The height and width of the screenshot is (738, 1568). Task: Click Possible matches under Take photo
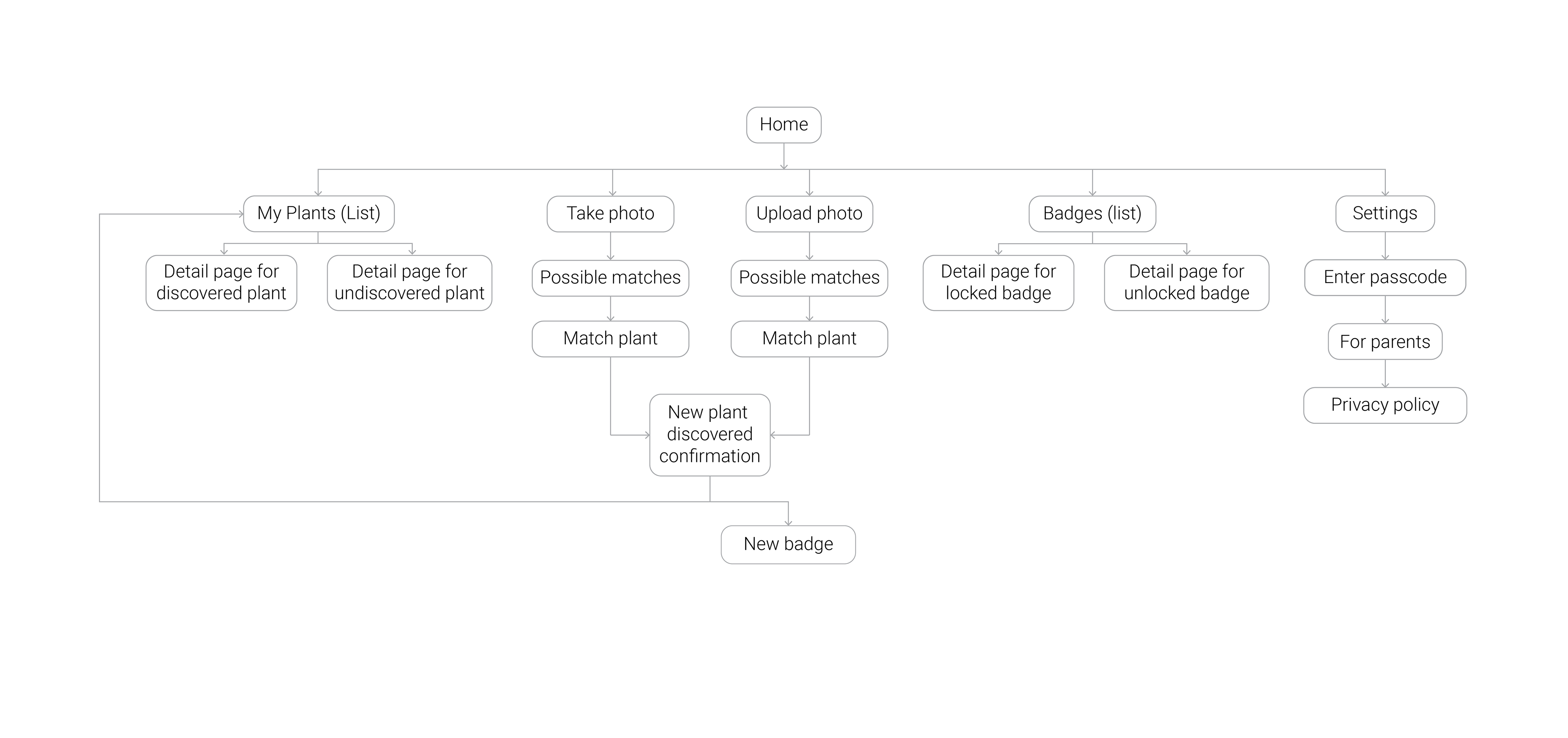[x=610, y=278]
